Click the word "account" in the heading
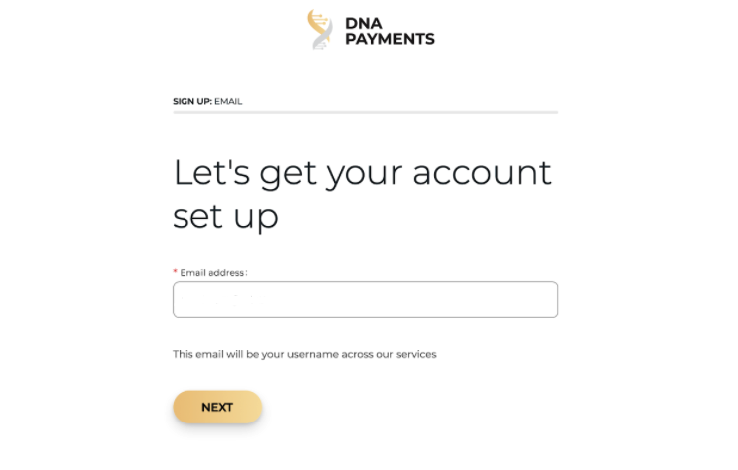 click(482, 173)
